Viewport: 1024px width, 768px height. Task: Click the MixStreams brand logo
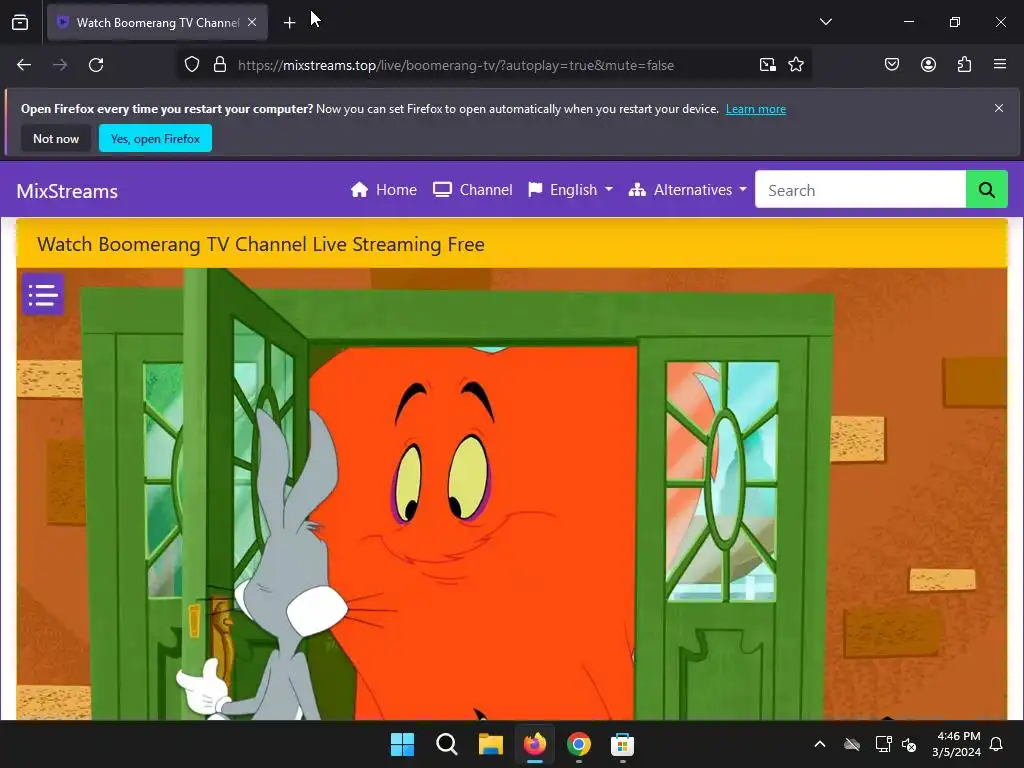click(x=67, y=191)
